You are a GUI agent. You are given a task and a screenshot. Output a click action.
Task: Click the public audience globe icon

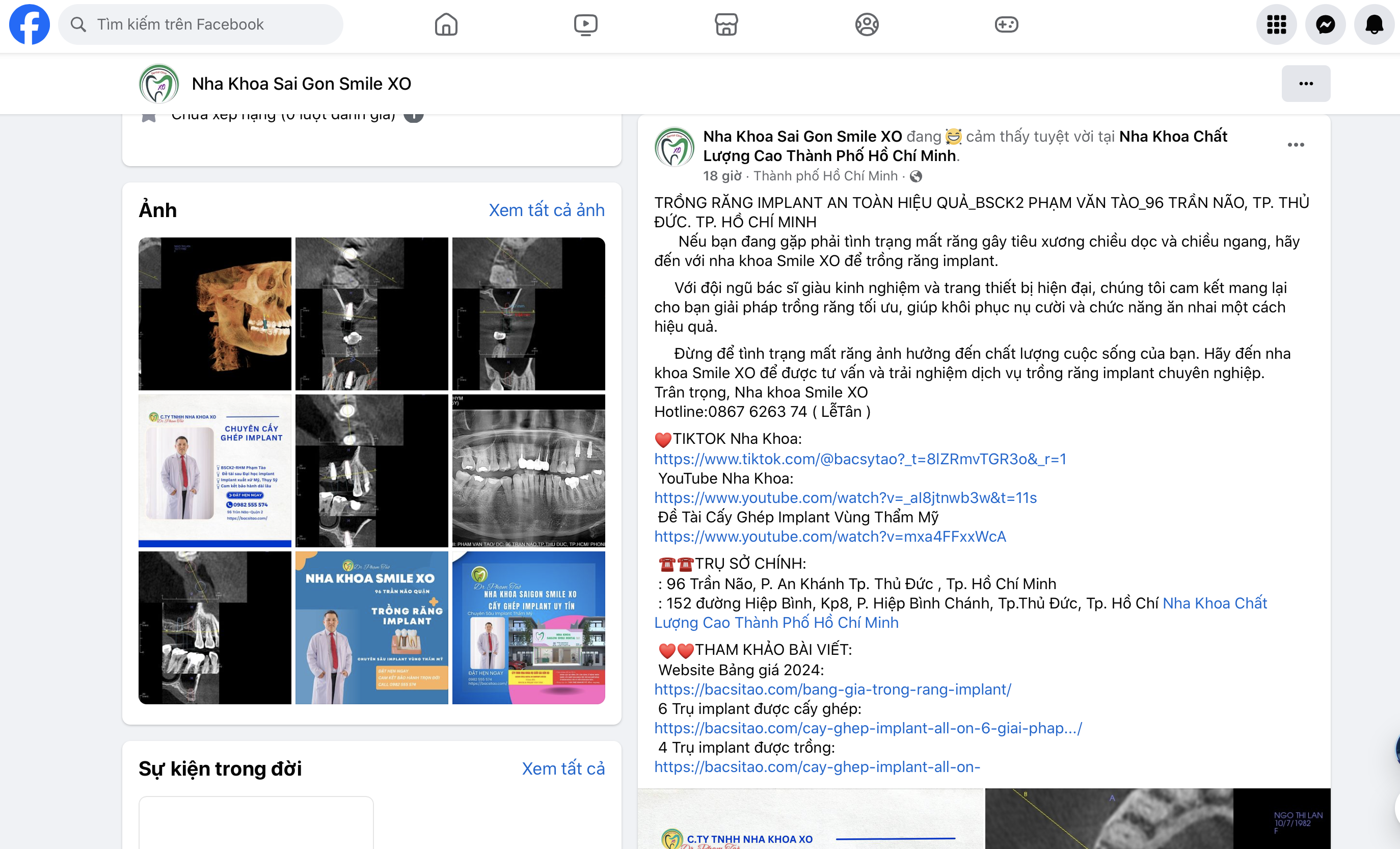click(x=916, y=176)
